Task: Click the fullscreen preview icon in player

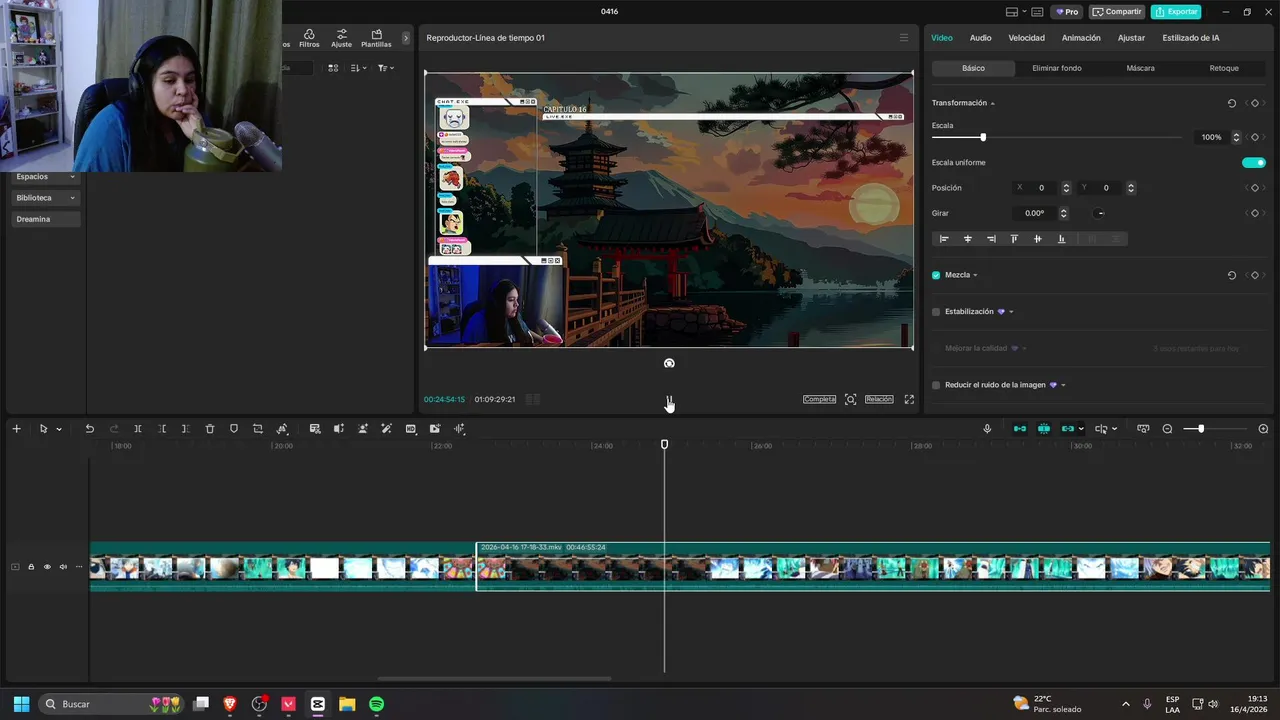Action: click(909, 399)
